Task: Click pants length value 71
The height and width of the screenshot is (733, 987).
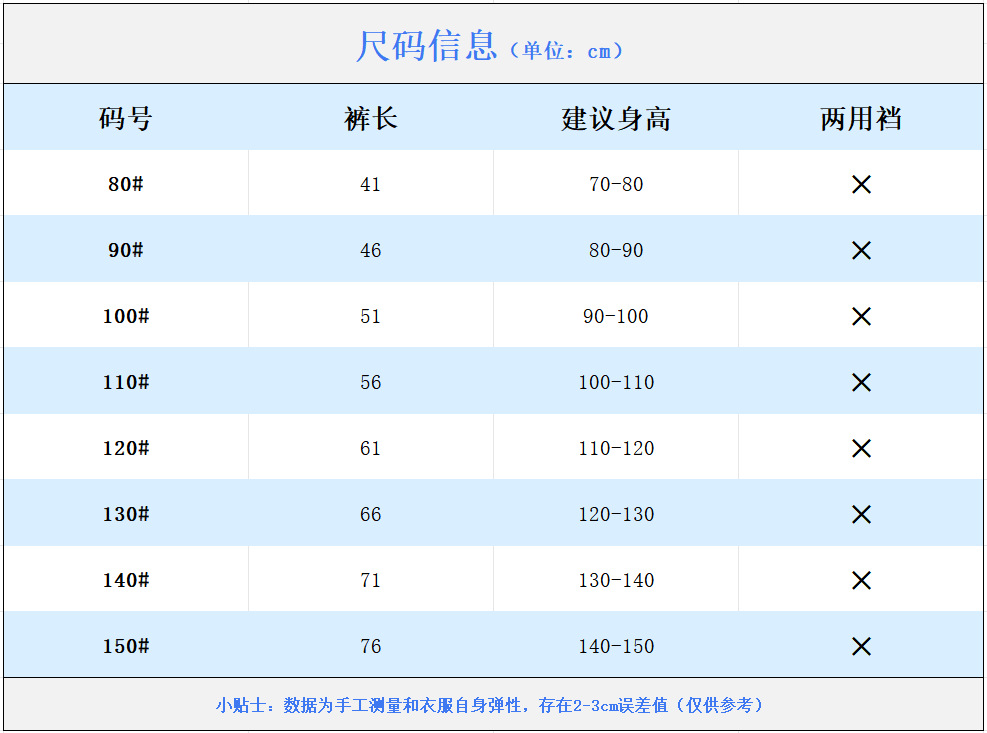Action: pos(370,580)
